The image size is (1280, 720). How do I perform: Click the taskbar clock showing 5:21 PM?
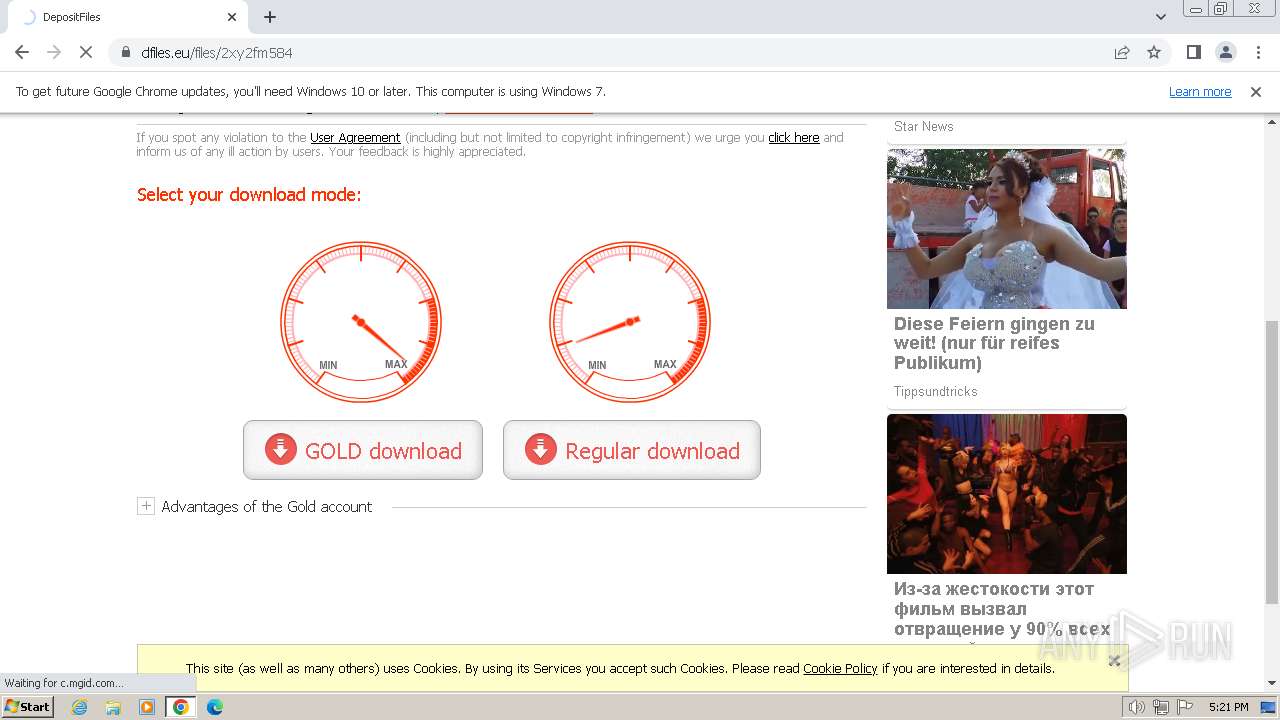pos(1228,707)
